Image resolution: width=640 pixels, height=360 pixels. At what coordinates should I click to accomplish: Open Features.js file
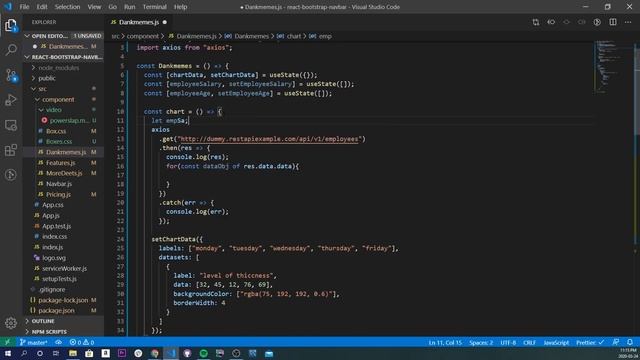click(x=60, y=163)
